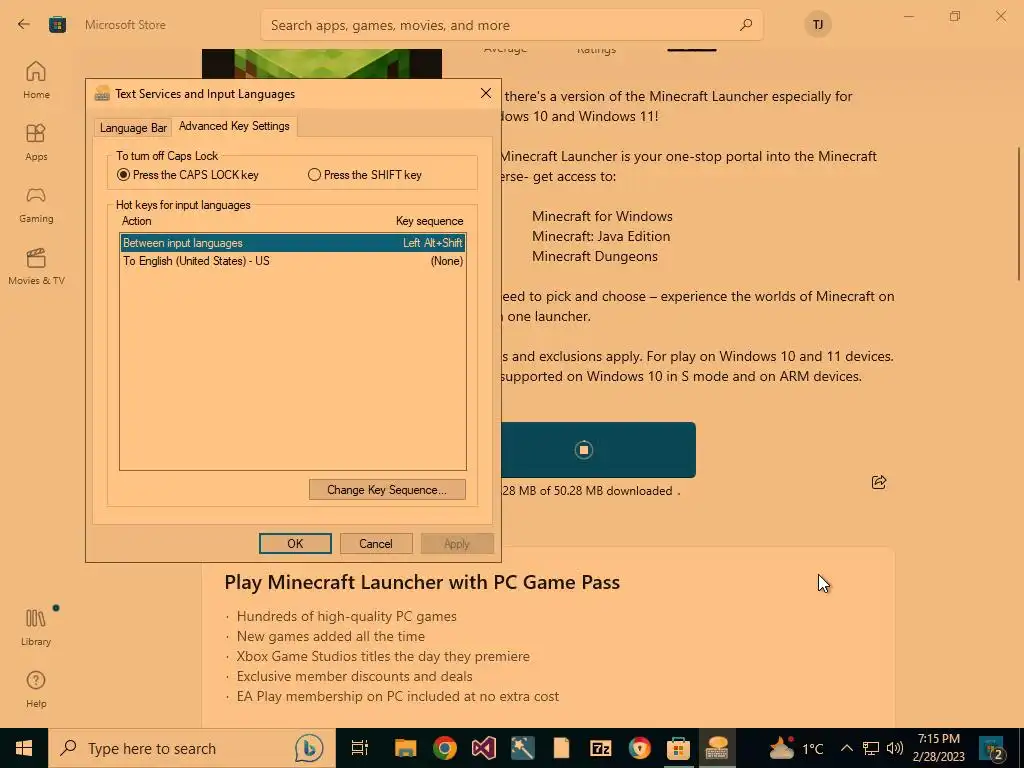Open the TJ profile account button
Image resolution: width=1024 pixels, height=768 pixels.
click(x=818, y=25)
